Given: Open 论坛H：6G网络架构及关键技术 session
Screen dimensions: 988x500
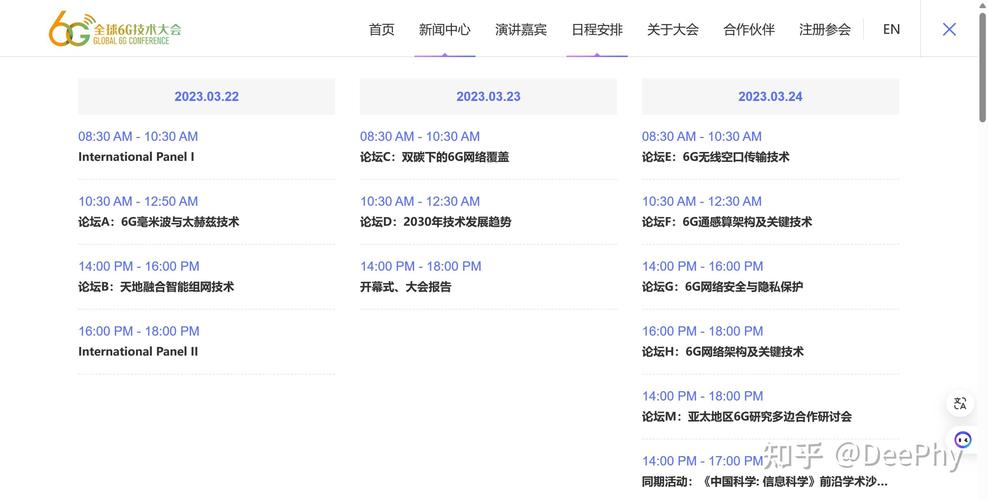Looking at the screenshot, I should pos(723,351).
